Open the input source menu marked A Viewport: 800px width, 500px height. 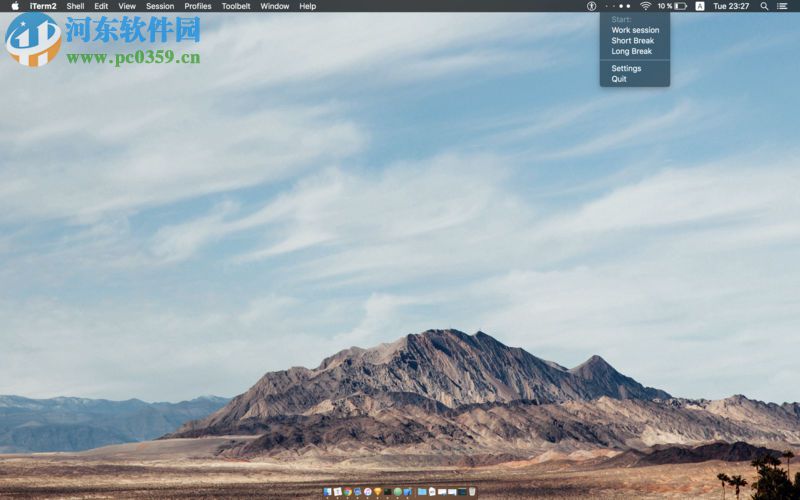pyautogui.click(x=700, y=6)
